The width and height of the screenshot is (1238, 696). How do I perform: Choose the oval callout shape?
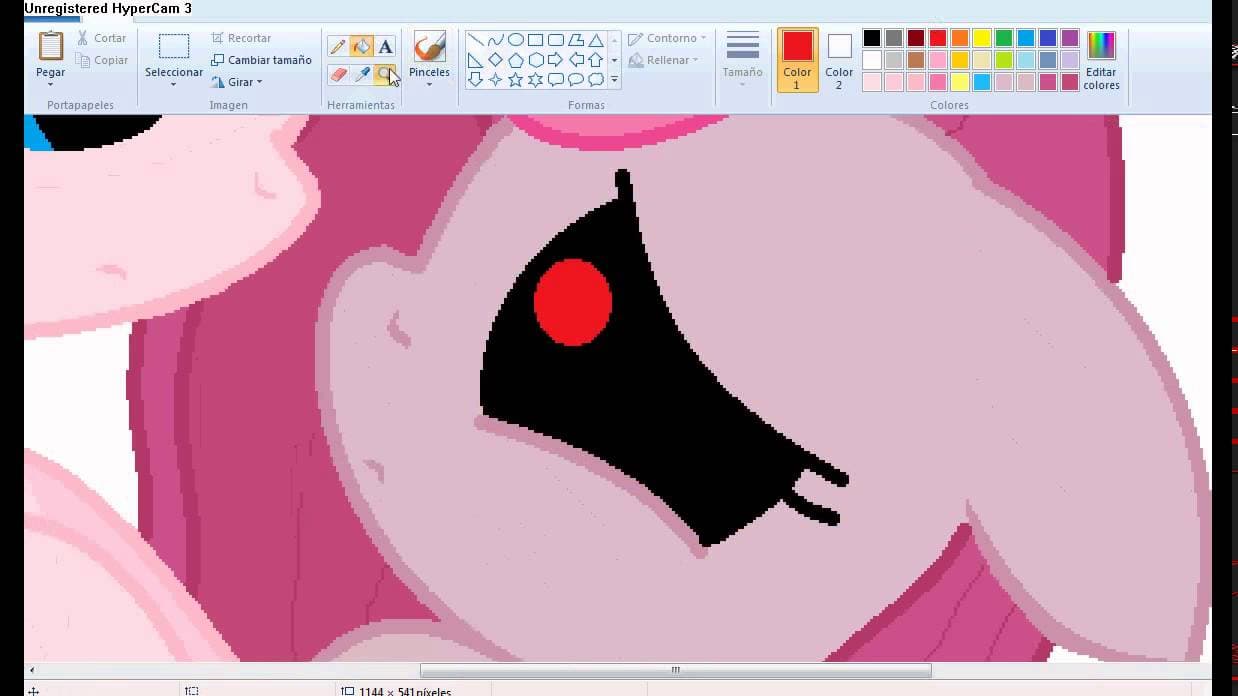tap(576, 79)
